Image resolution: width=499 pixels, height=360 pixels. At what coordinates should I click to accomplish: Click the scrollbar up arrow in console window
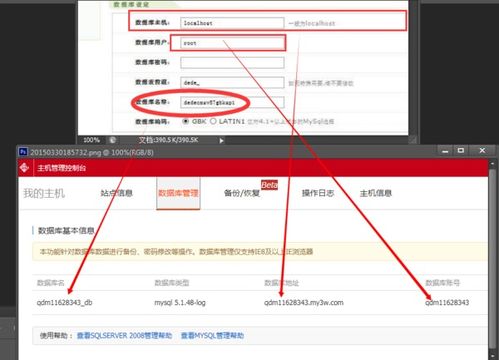(x=492, y=164)
